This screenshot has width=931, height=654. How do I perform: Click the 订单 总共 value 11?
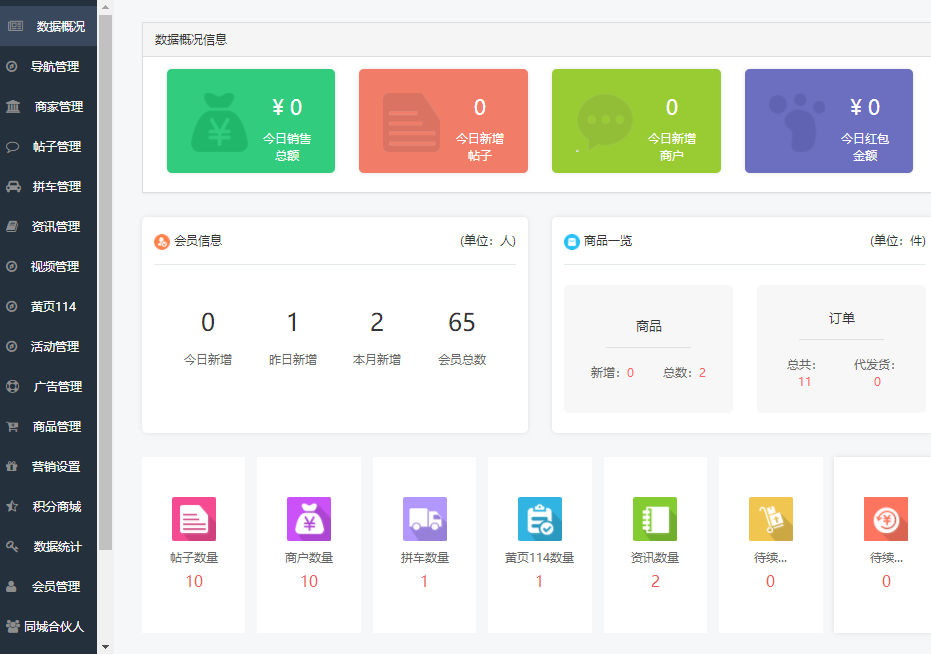pos(805,381)
